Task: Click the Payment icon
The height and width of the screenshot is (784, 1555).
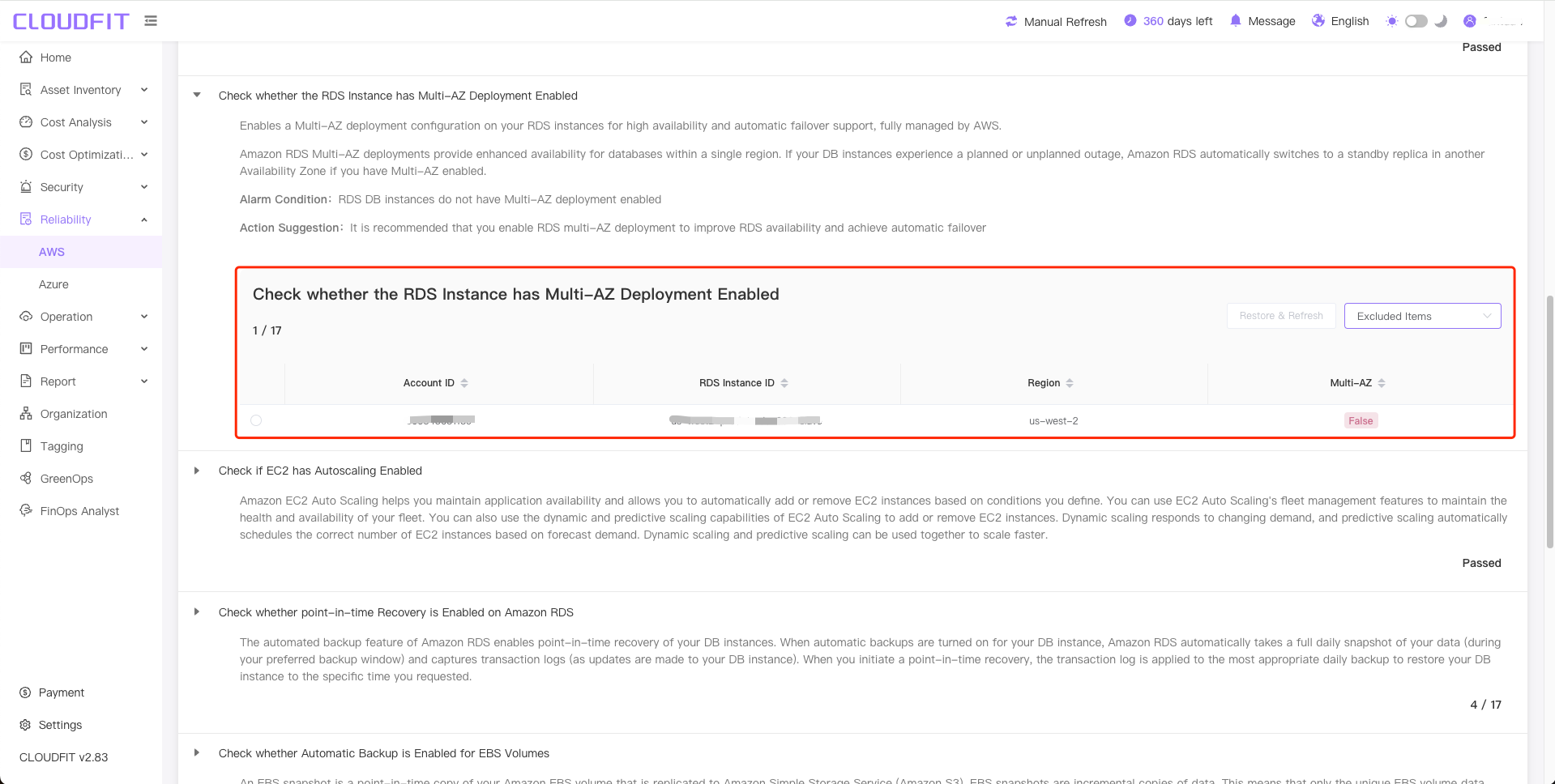Action: (25, 692)
